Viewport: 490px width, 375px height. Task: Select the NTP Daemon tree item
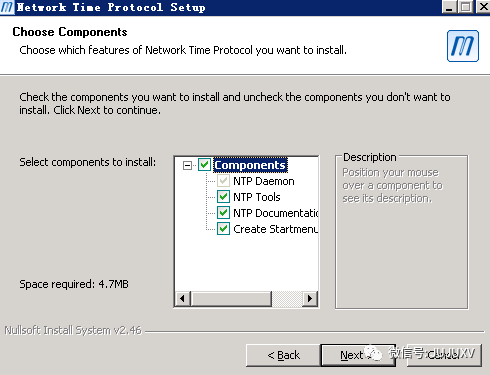pyautogui.click(x=264, y=181)
